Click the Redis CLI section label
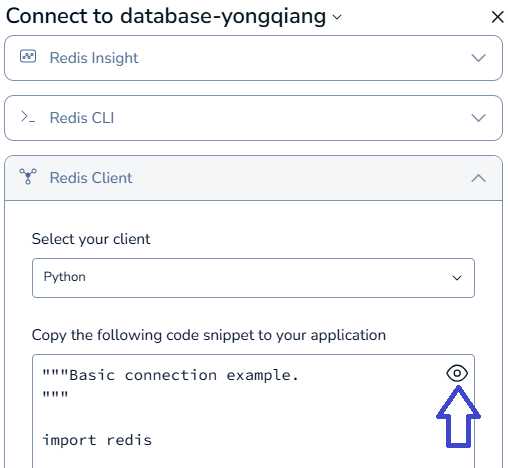 (82, 118)
